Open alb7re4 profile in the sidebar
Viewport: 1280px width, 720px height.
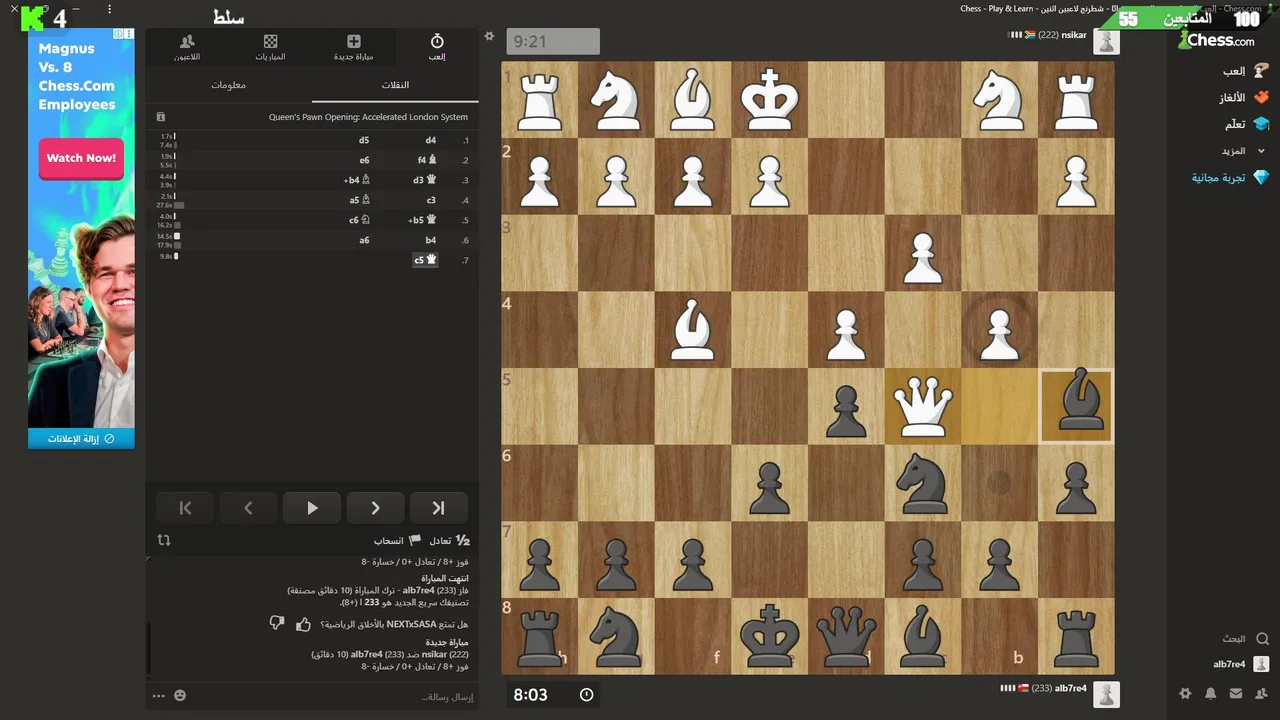tap(1241, 664)
